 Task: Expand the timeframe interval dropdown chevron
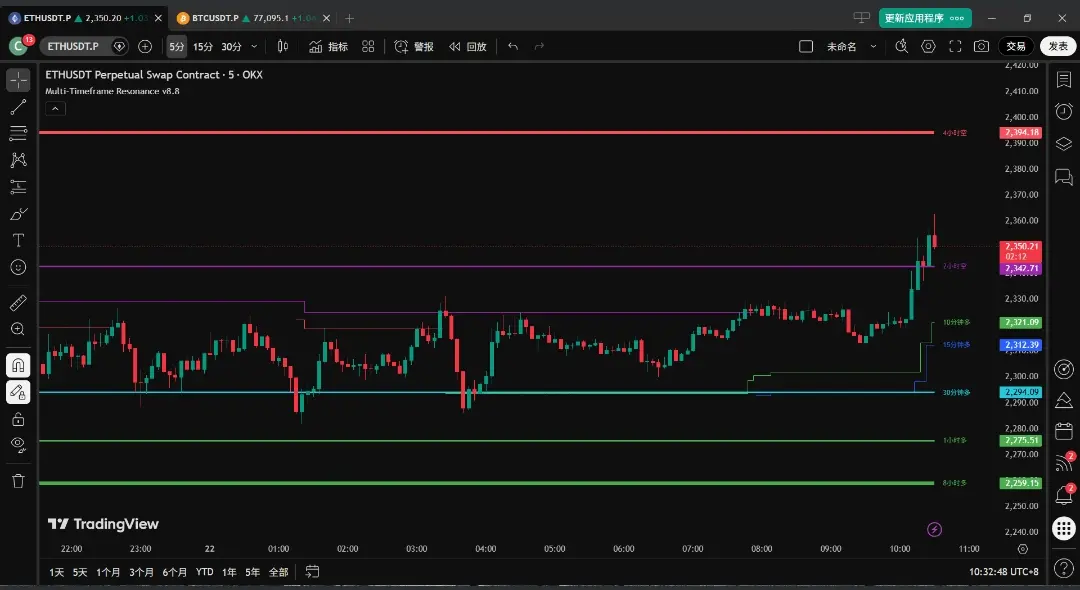pos(254,46)
